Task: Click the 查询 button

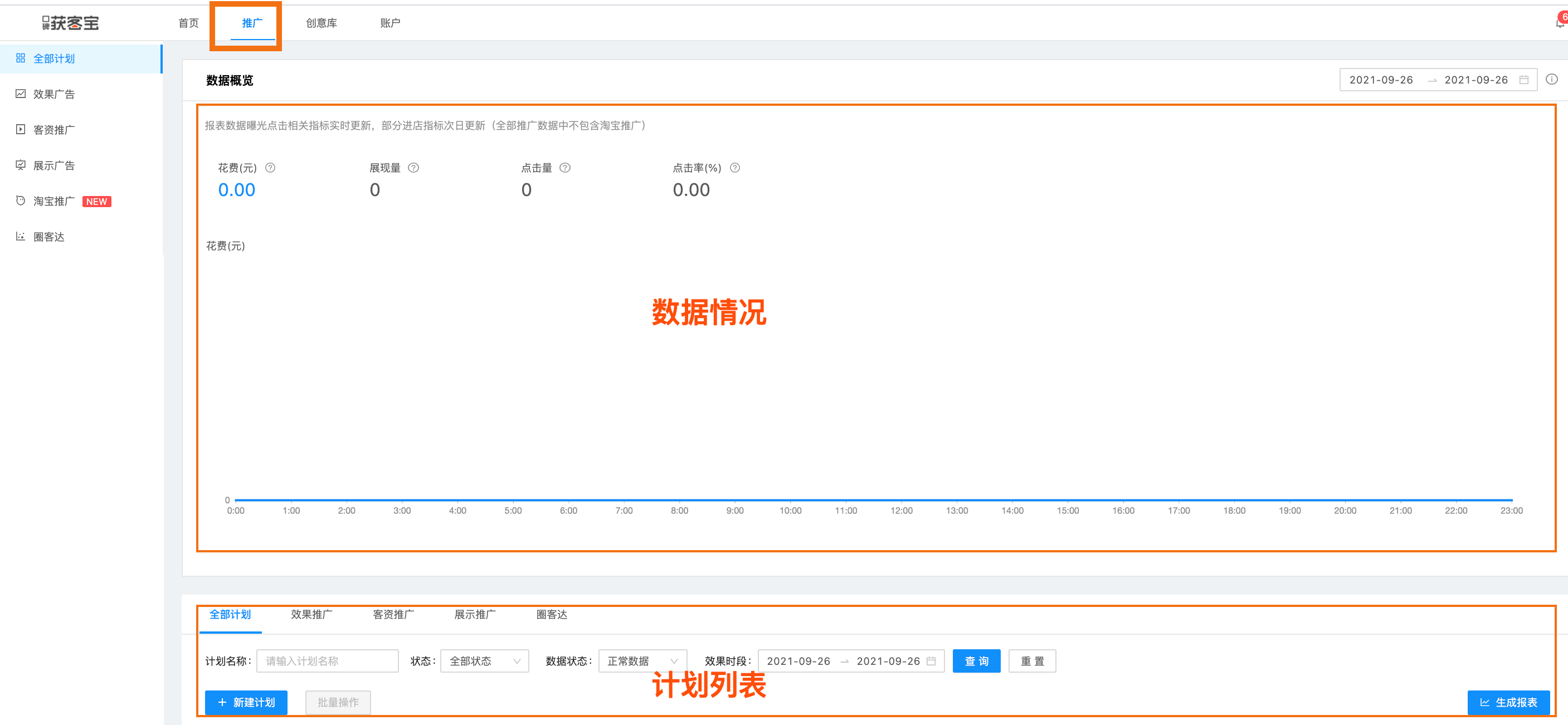Action: point(976,661)
